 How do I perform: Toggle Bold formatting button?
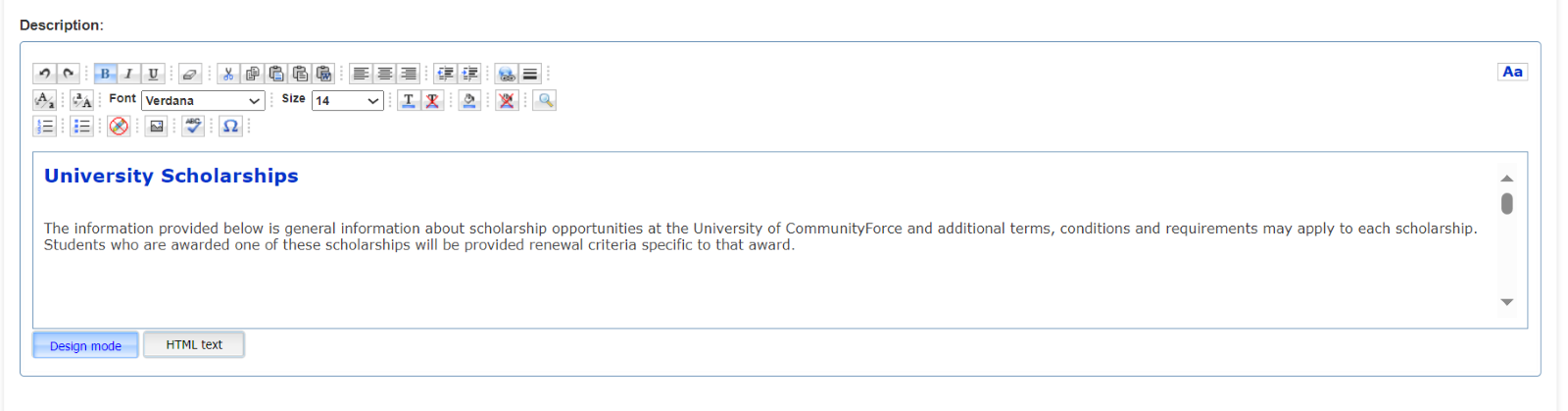pyautogui.click(x=105, y=74)
